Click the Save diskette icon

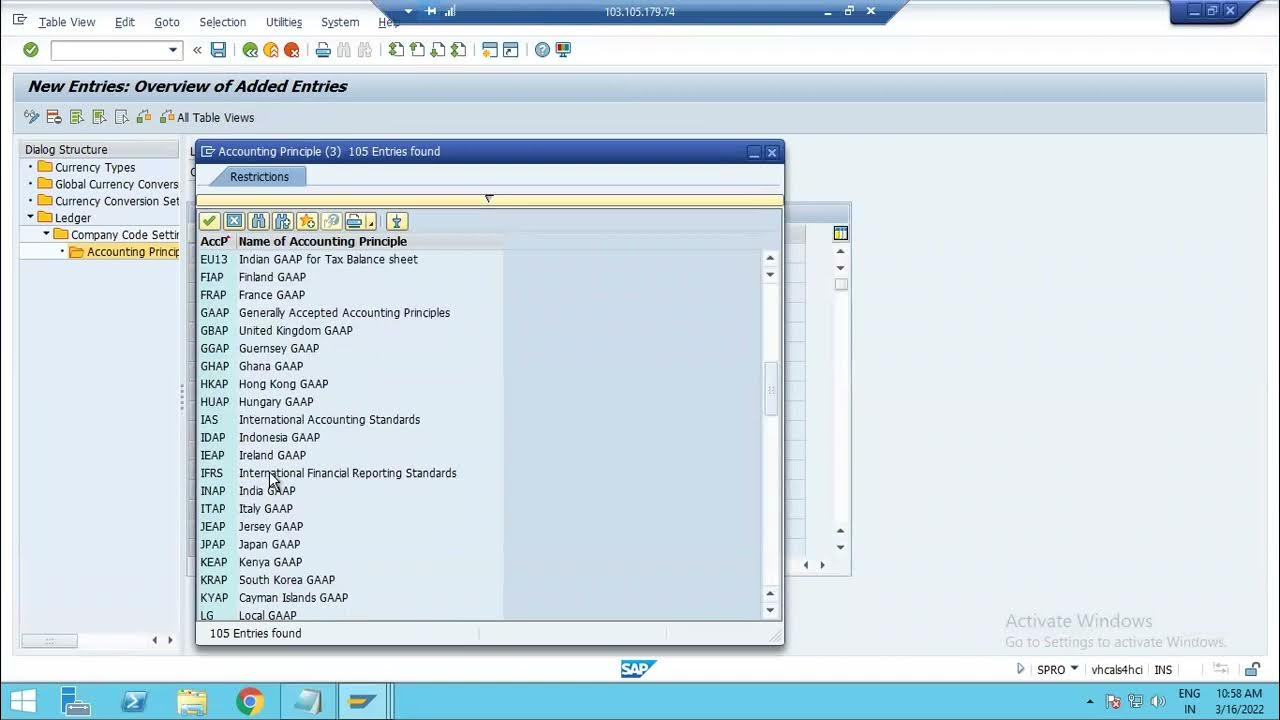[x=218, y=50]
